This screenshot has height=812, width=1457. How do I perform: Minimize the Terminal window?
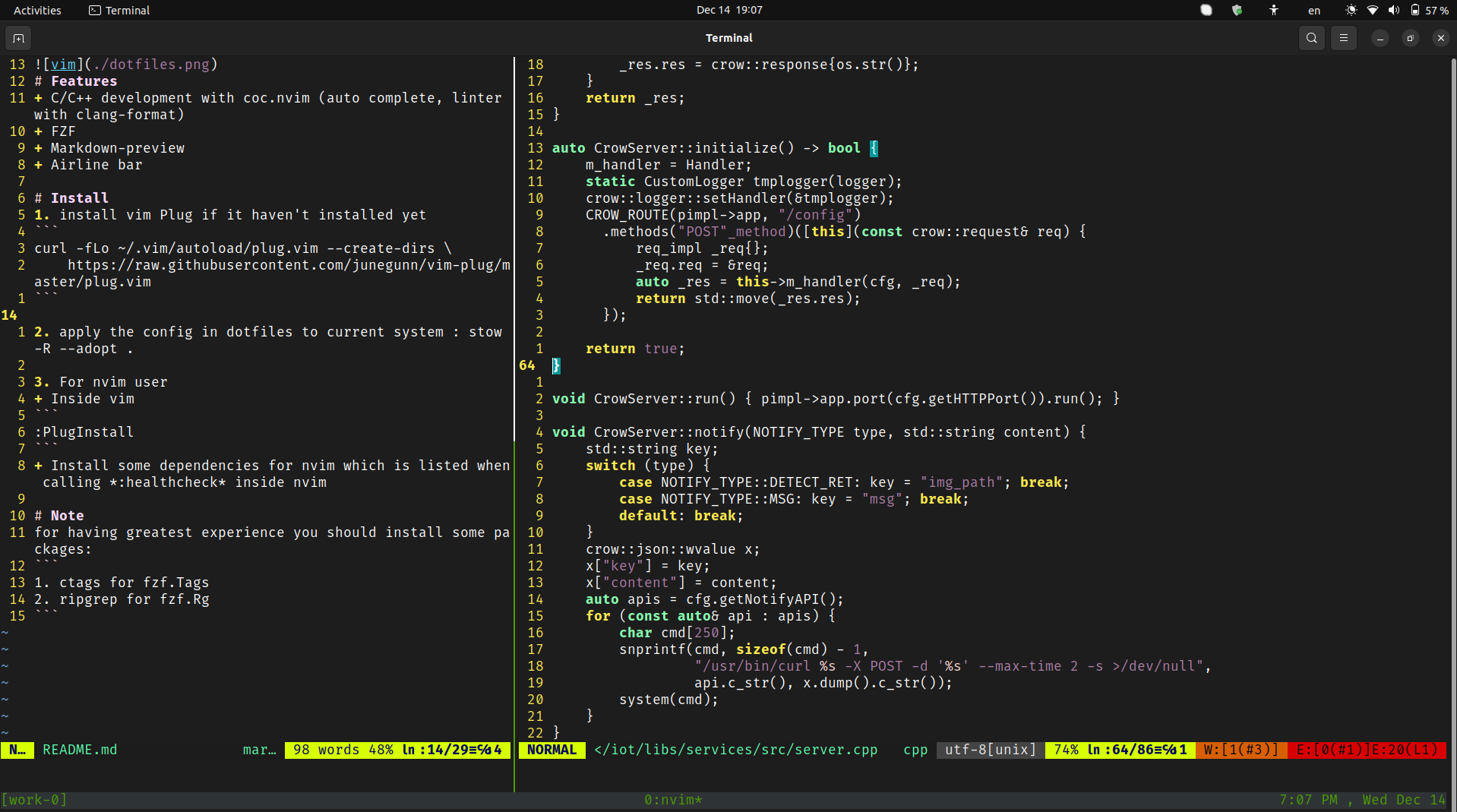tap(1380, 38)
